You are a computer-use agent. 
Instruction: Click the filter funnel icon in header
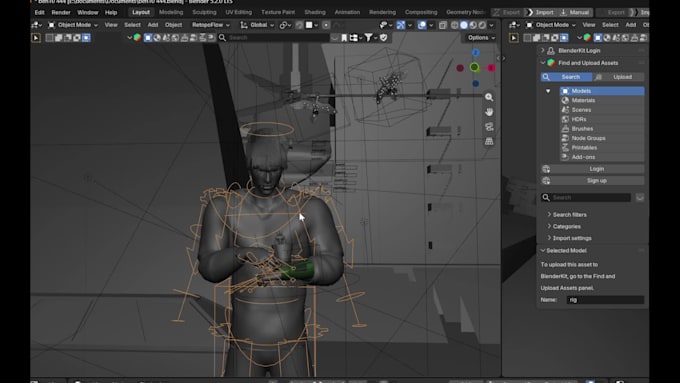368,38
